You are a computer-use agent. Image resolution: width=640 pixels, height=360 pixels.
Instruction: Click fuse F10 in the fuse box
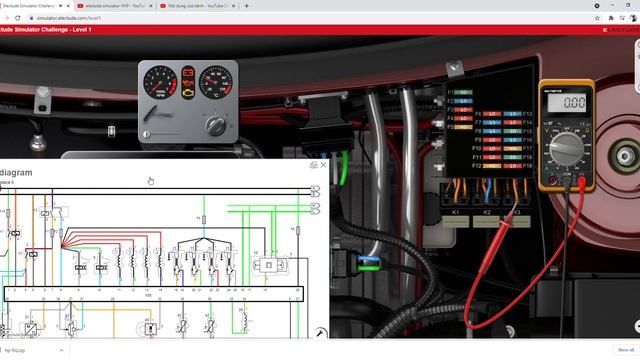[492, 149]
